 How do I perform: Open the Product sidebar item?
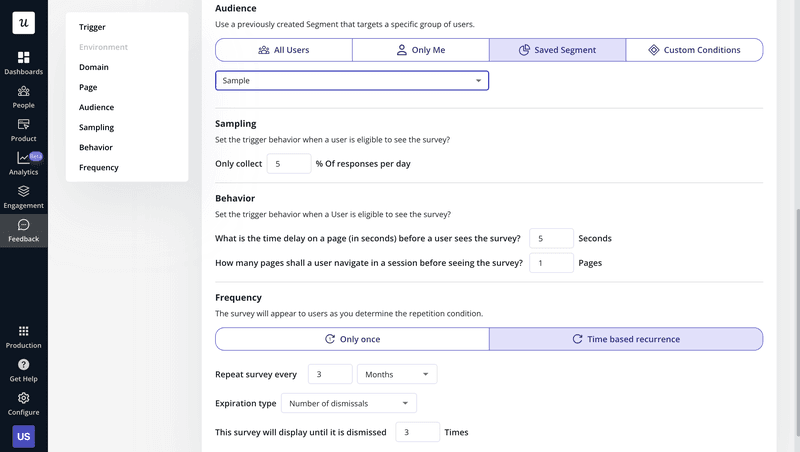[23, 131]
